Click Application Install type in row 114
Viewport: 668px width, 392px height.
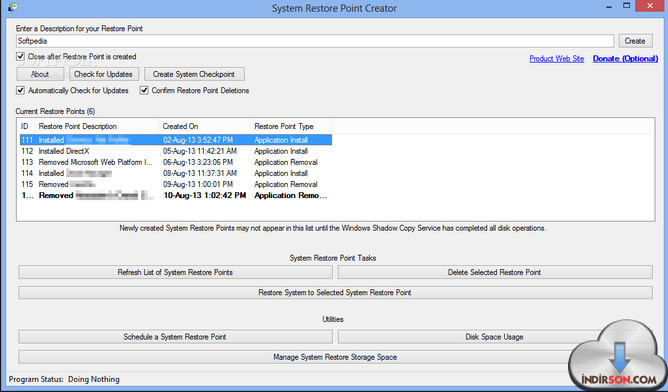coord(281,173)
